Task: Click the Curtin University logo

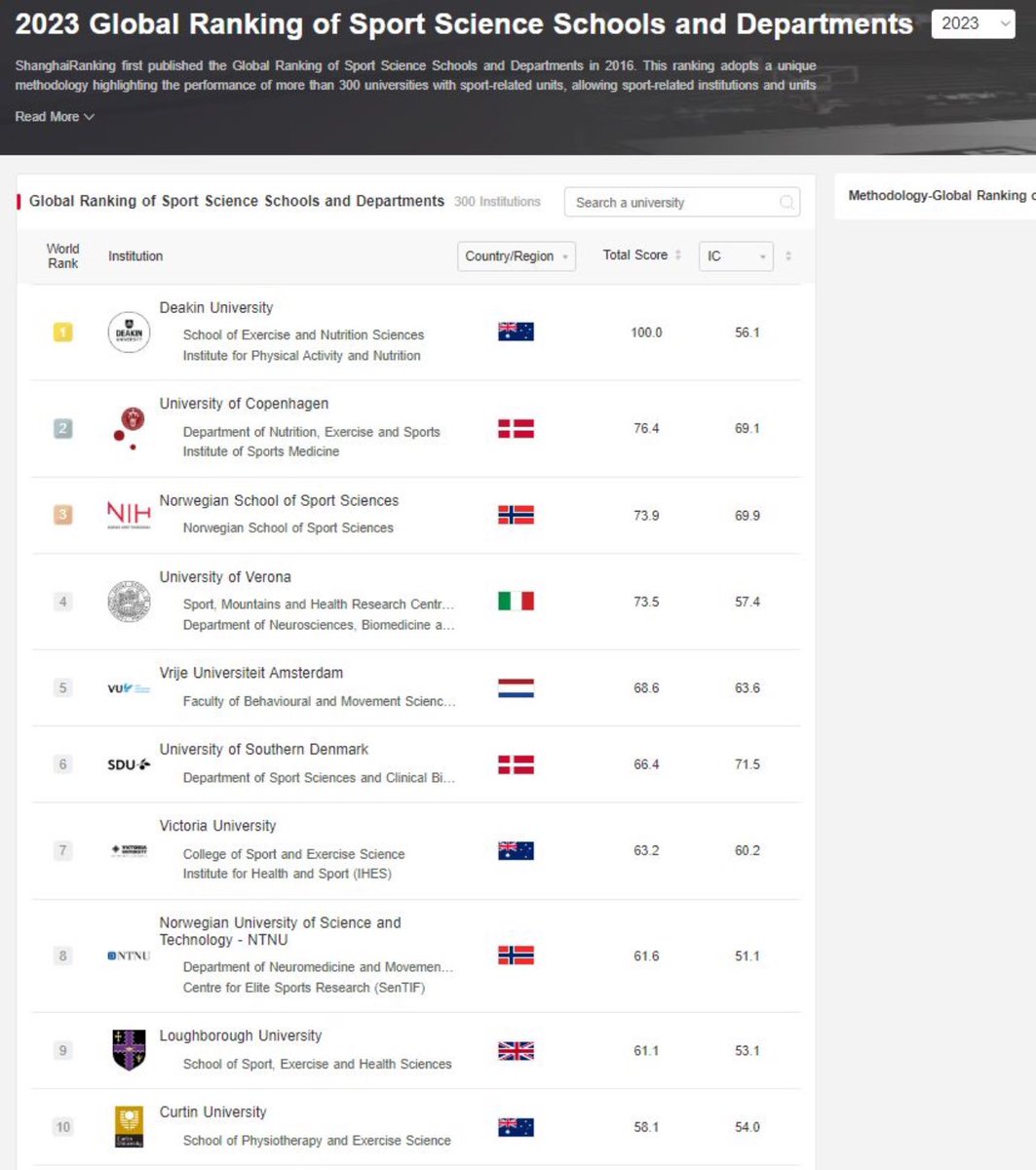Action: point(129,1127)
